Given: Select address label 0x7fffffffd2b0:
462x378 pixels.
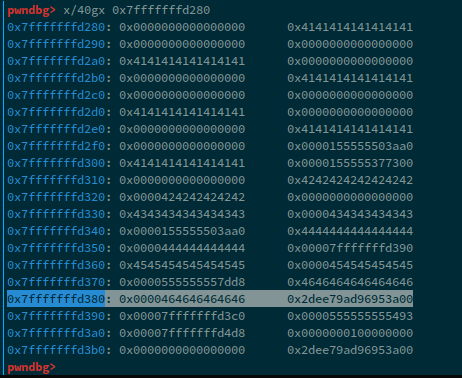Looking at the screenshot, I should (59, 78).
